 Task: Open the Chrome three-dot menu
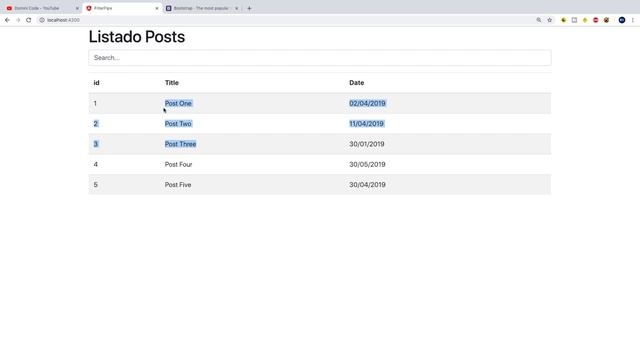[633, 20]
